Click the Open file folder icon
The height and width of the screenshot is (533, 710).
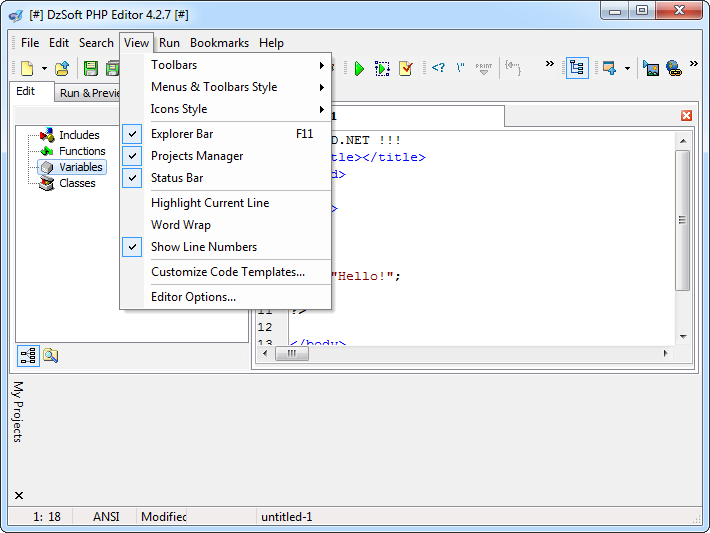coord(62,69)
